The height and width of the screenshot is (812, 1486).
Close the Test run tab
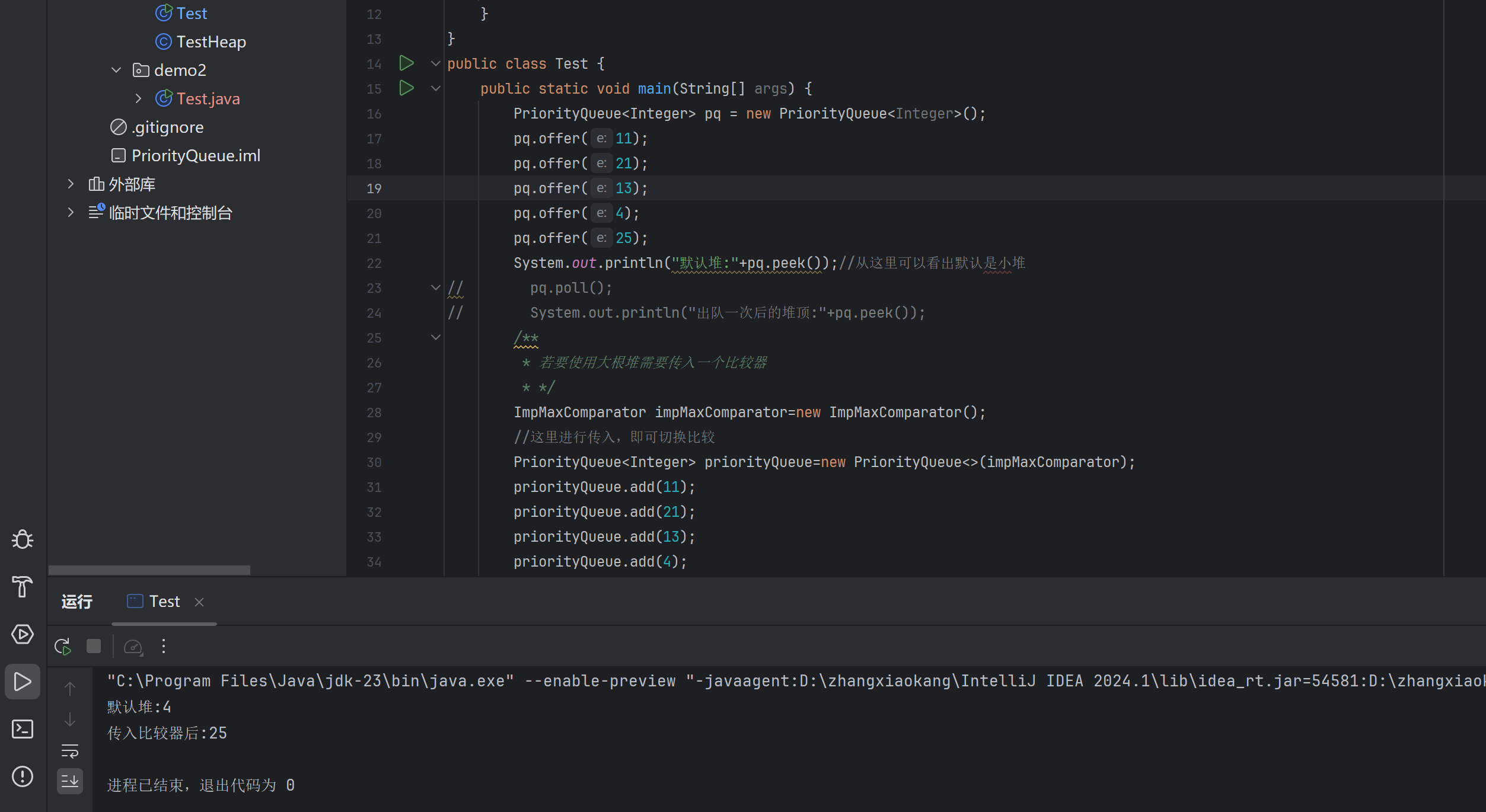[199, 602]
